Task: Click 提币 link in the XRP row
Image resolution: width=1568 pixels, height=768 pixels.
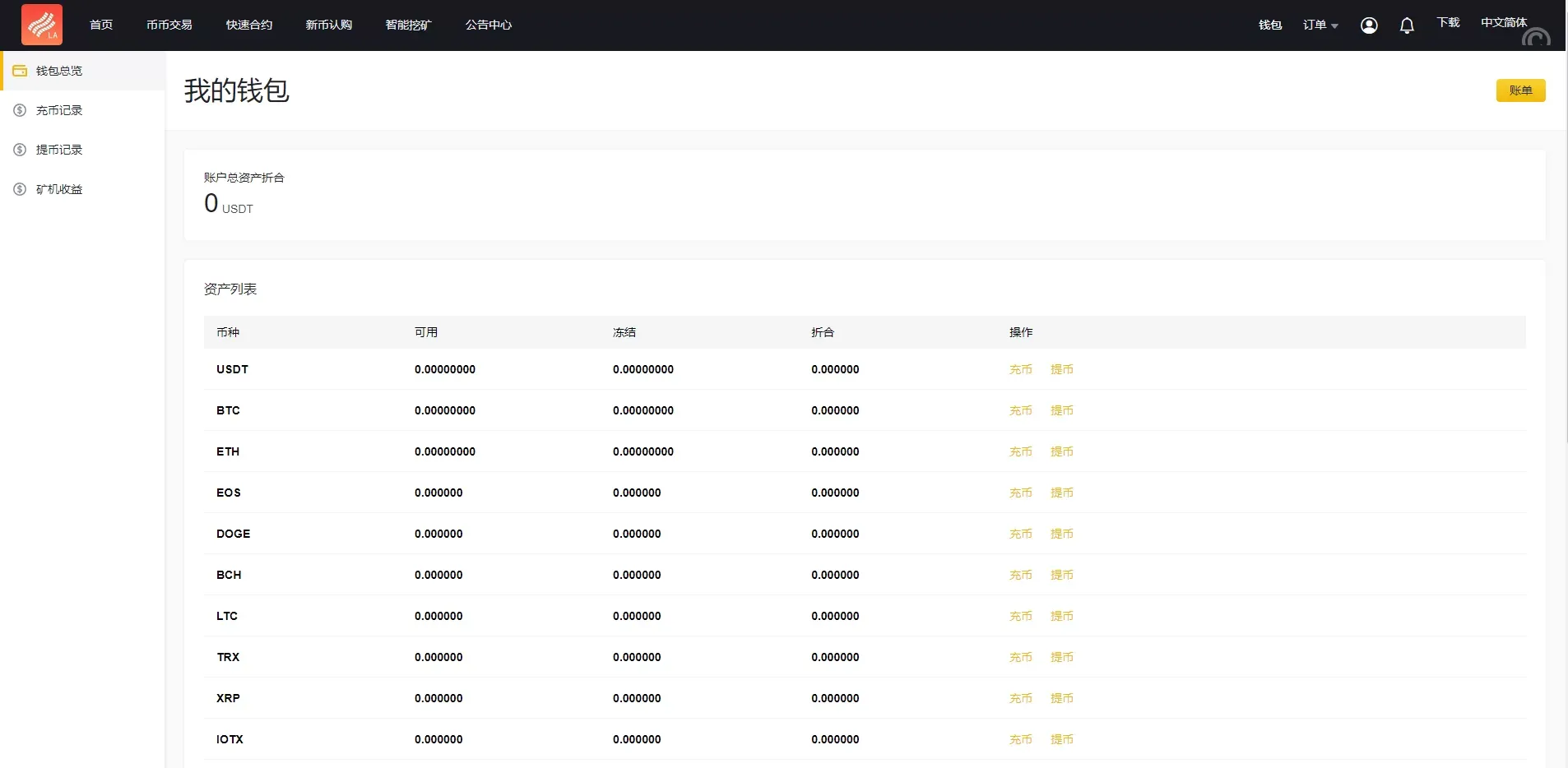Action: tap(1061, 699)
